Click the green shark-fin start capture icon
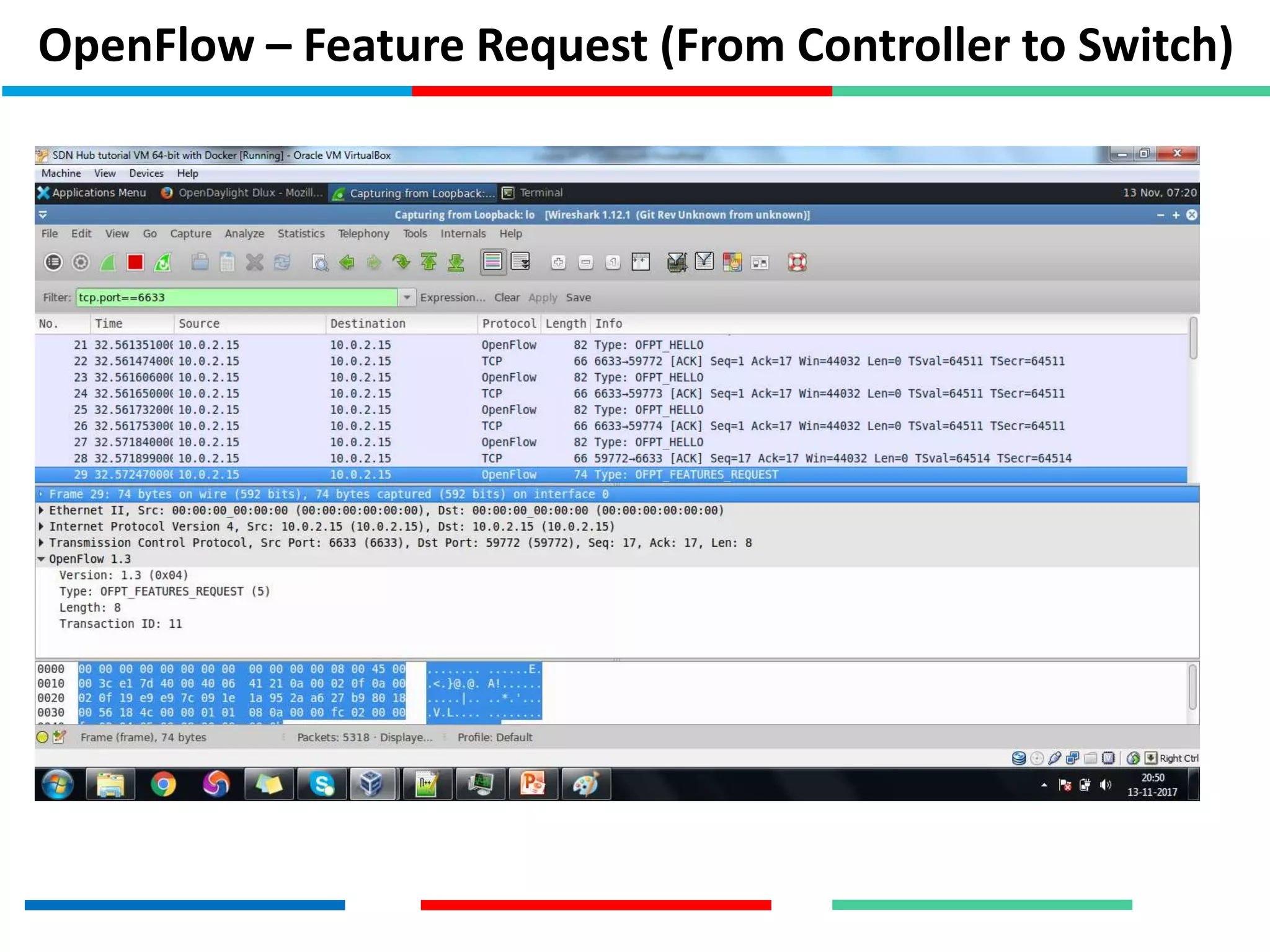 tap(108, 262)
